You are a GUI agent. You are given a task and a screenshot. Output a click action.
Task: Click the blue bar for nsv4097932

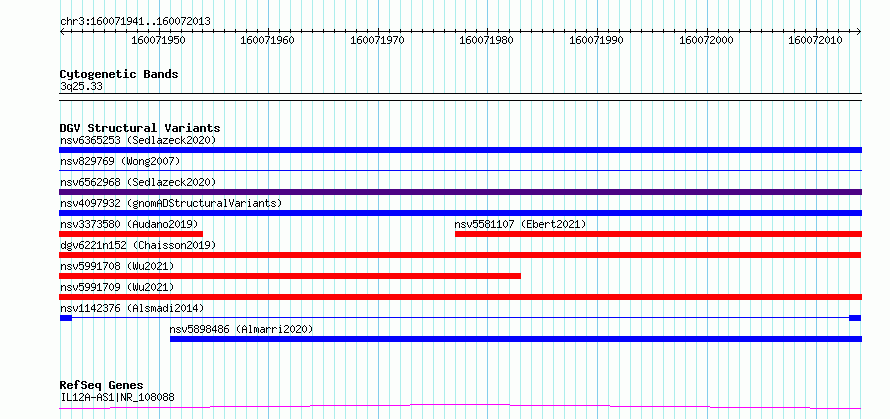(460, 213)
